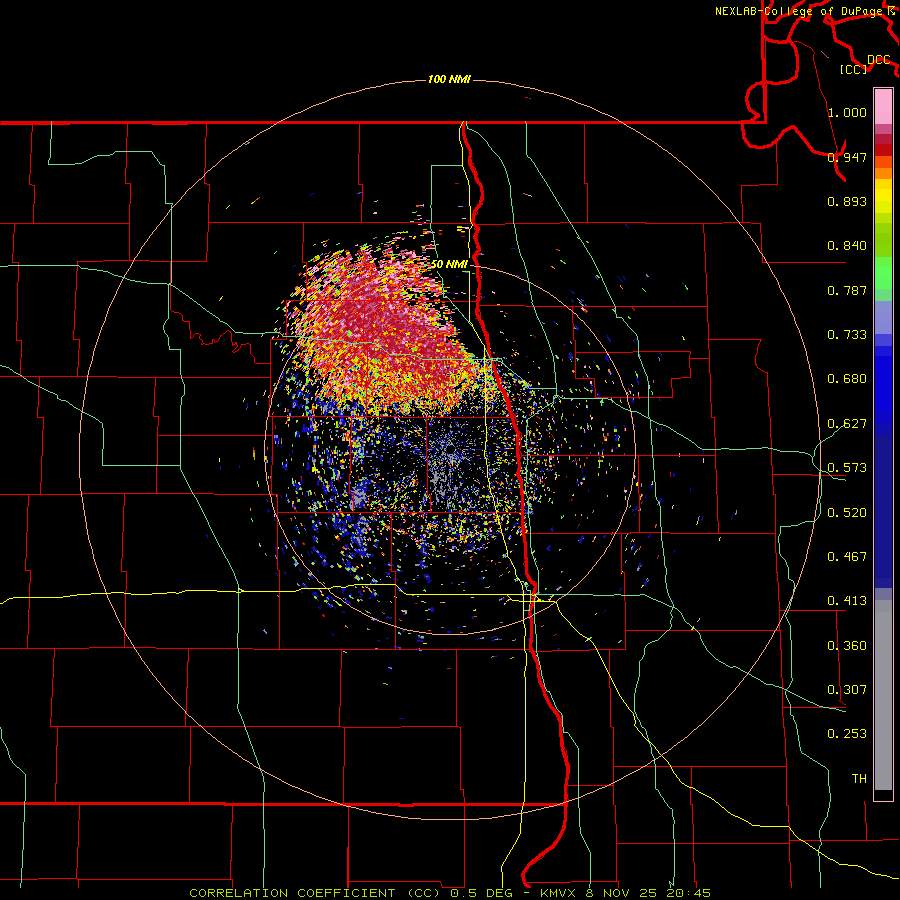Click the NEXLAB-College of DuPage credit text
The height and width of the screenshot is (900, 900).
(799, 11)
